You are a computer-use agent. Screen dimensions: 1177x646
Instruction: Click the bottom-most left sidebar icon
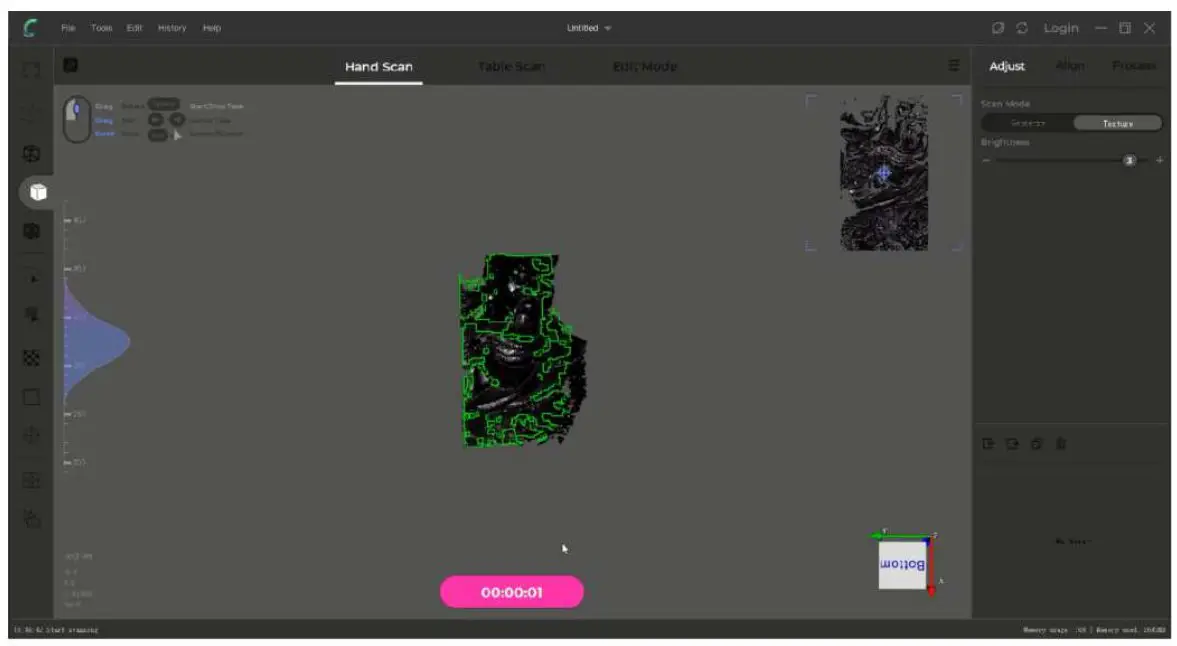coord(31,518)
